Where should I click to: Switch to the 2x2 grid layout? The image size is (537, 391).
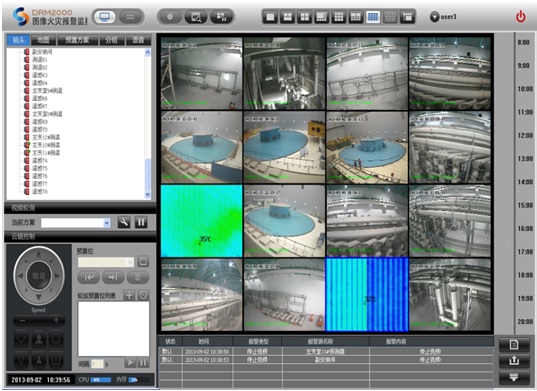(304, 17)
